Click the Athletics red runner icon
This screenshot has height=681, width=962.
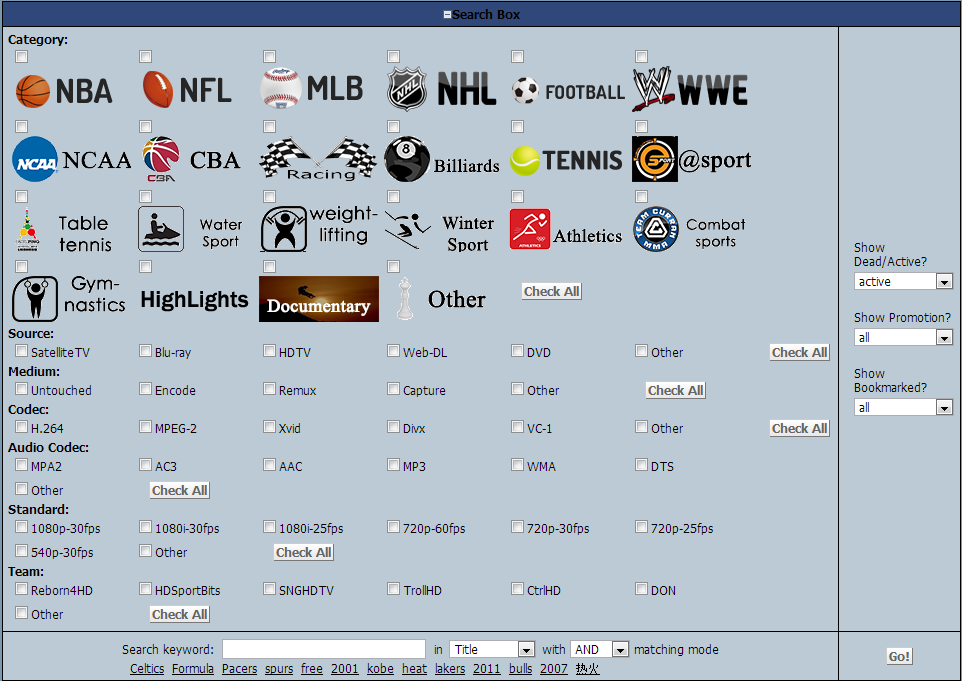tap(566, 229)
